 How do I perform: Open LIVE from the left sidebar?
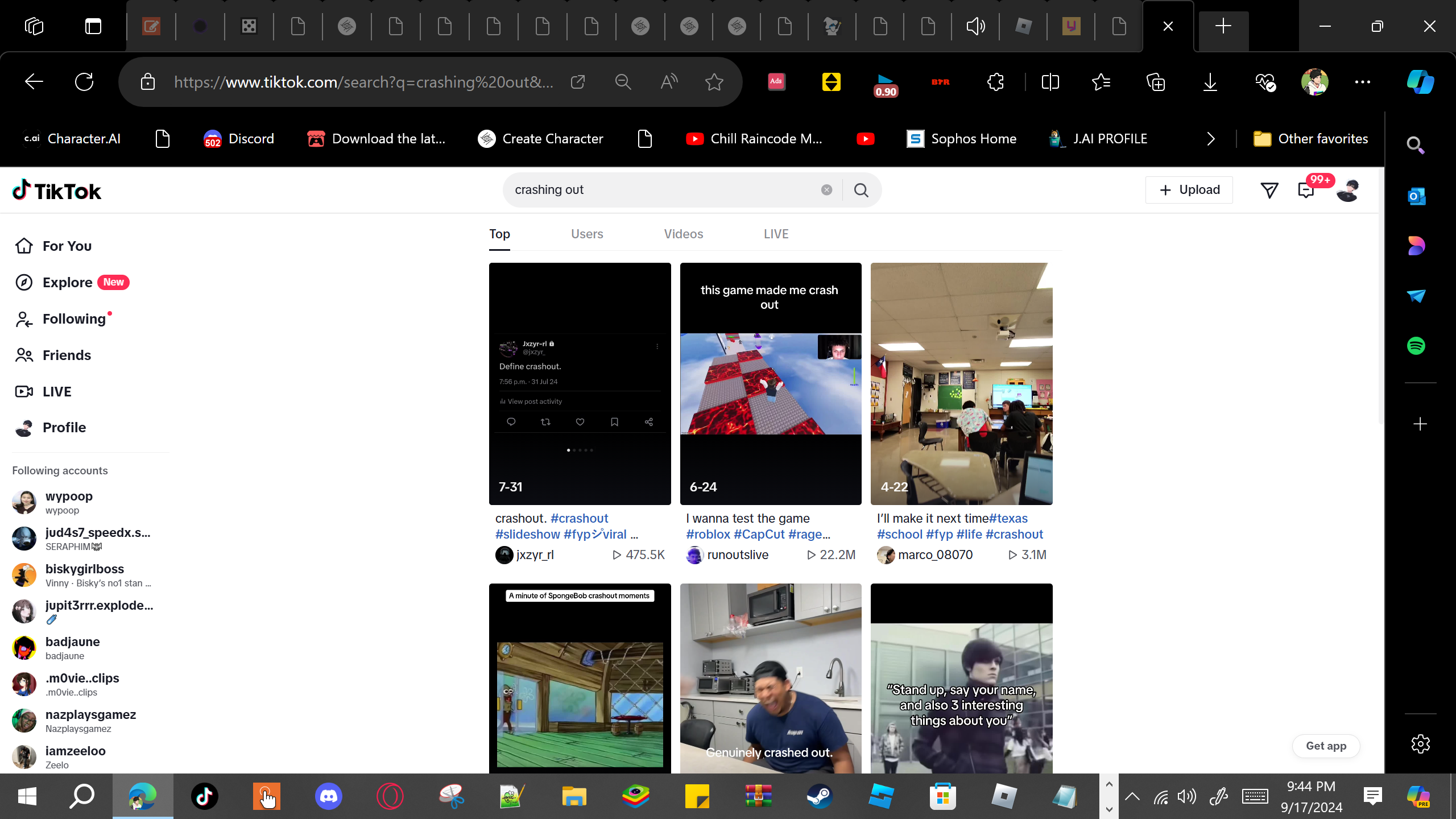click(x=57, y=391)
